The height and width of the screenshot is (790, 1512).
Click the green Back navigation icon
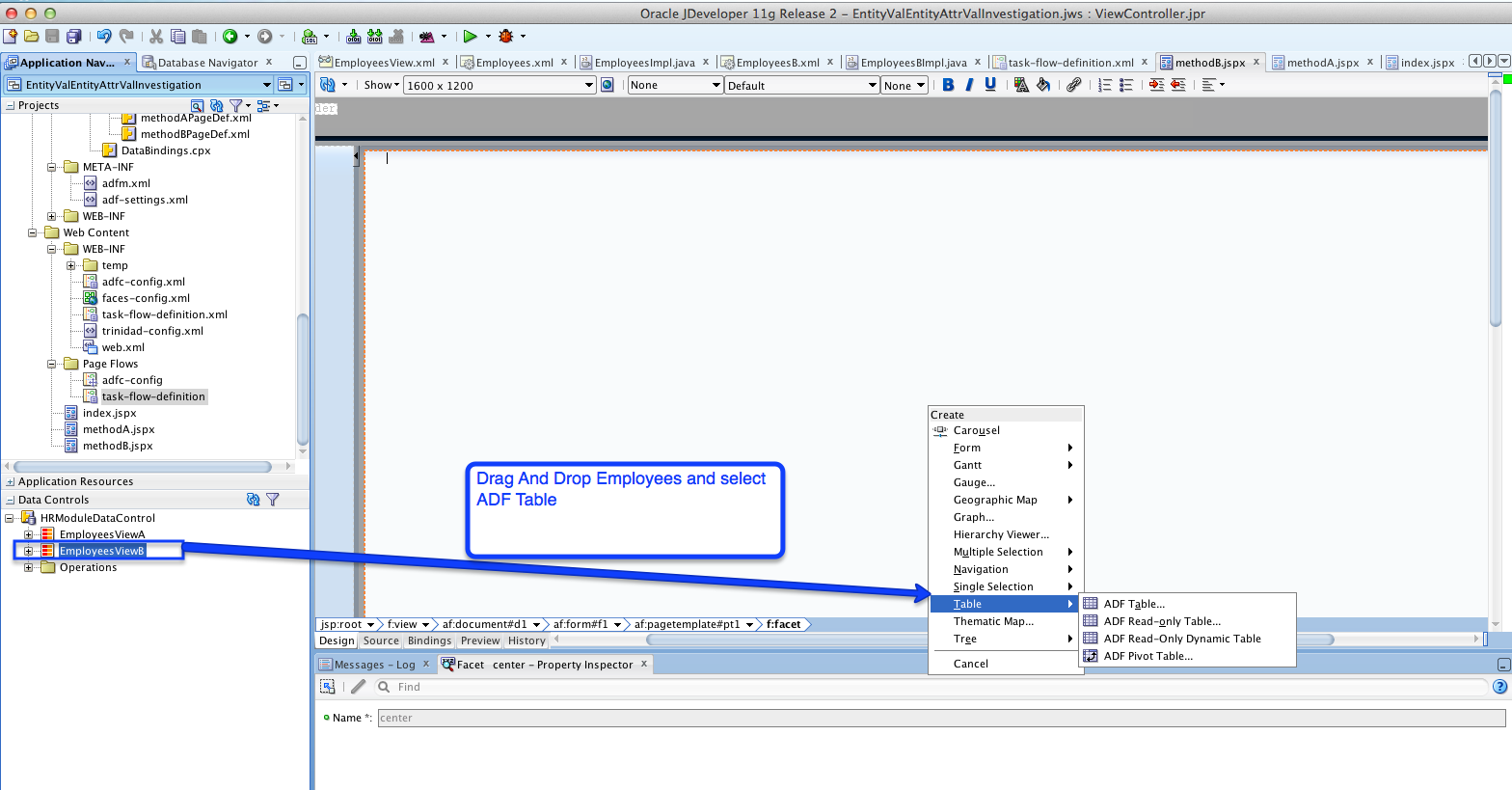click(229, 37)
